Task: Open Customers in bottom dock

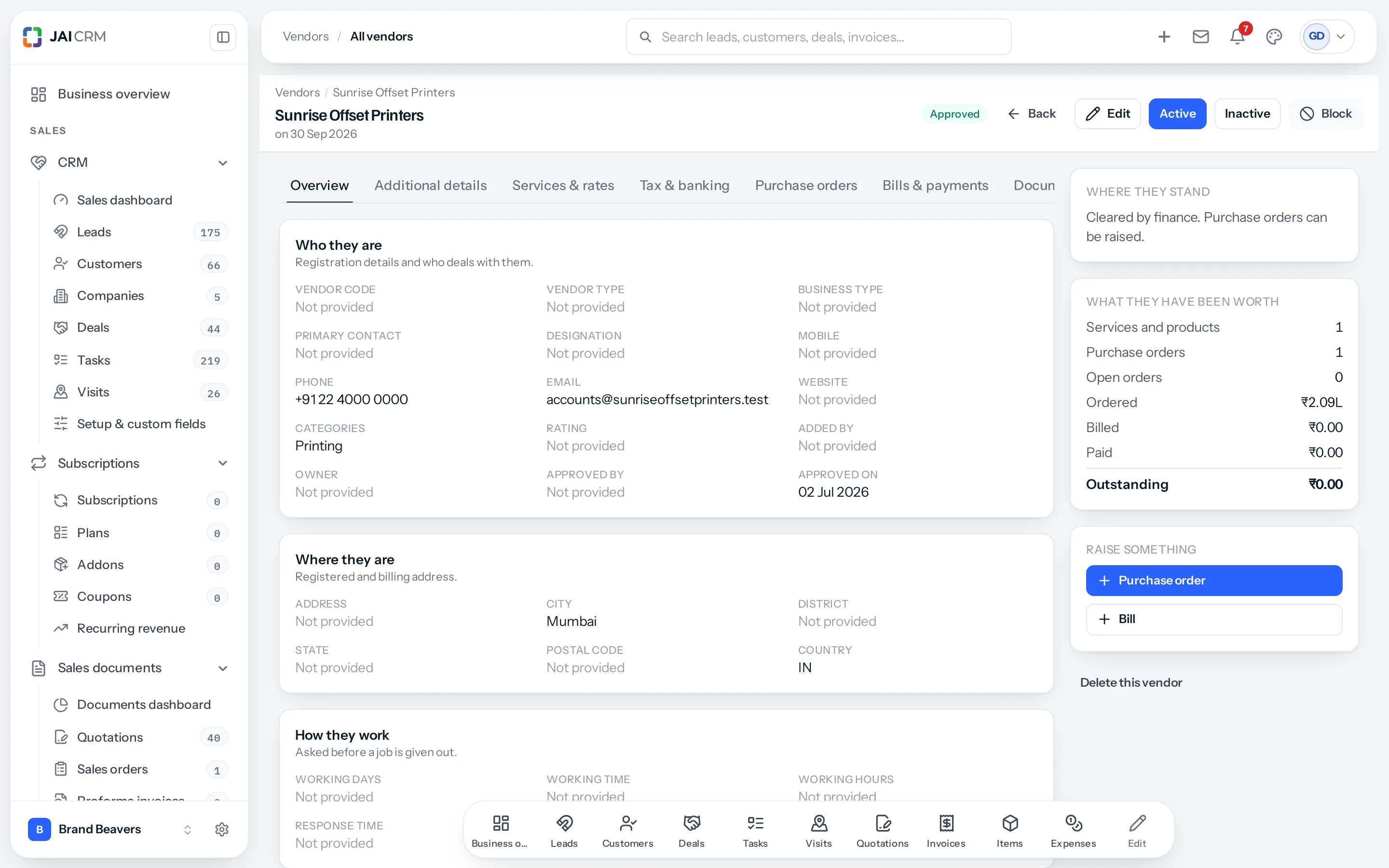Action: (x=627, y=831)
